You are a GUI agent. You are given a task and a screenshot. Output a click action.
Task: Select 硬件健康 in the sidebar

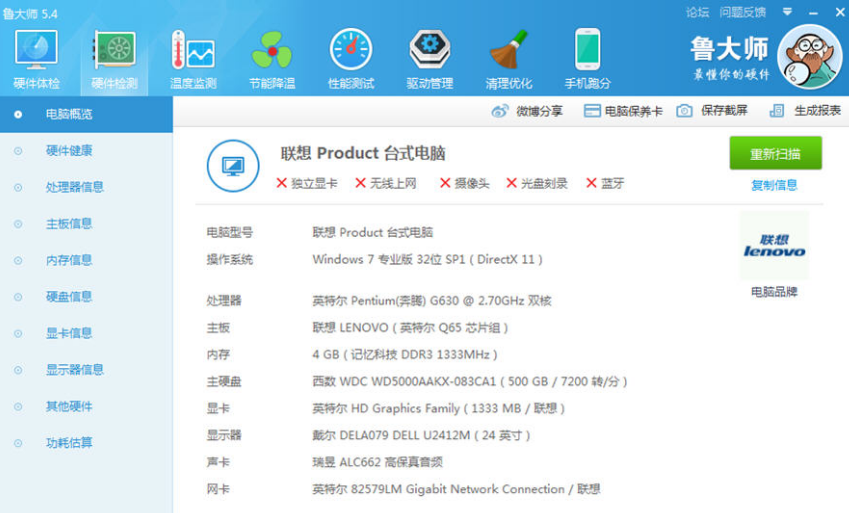pos(69,151)
